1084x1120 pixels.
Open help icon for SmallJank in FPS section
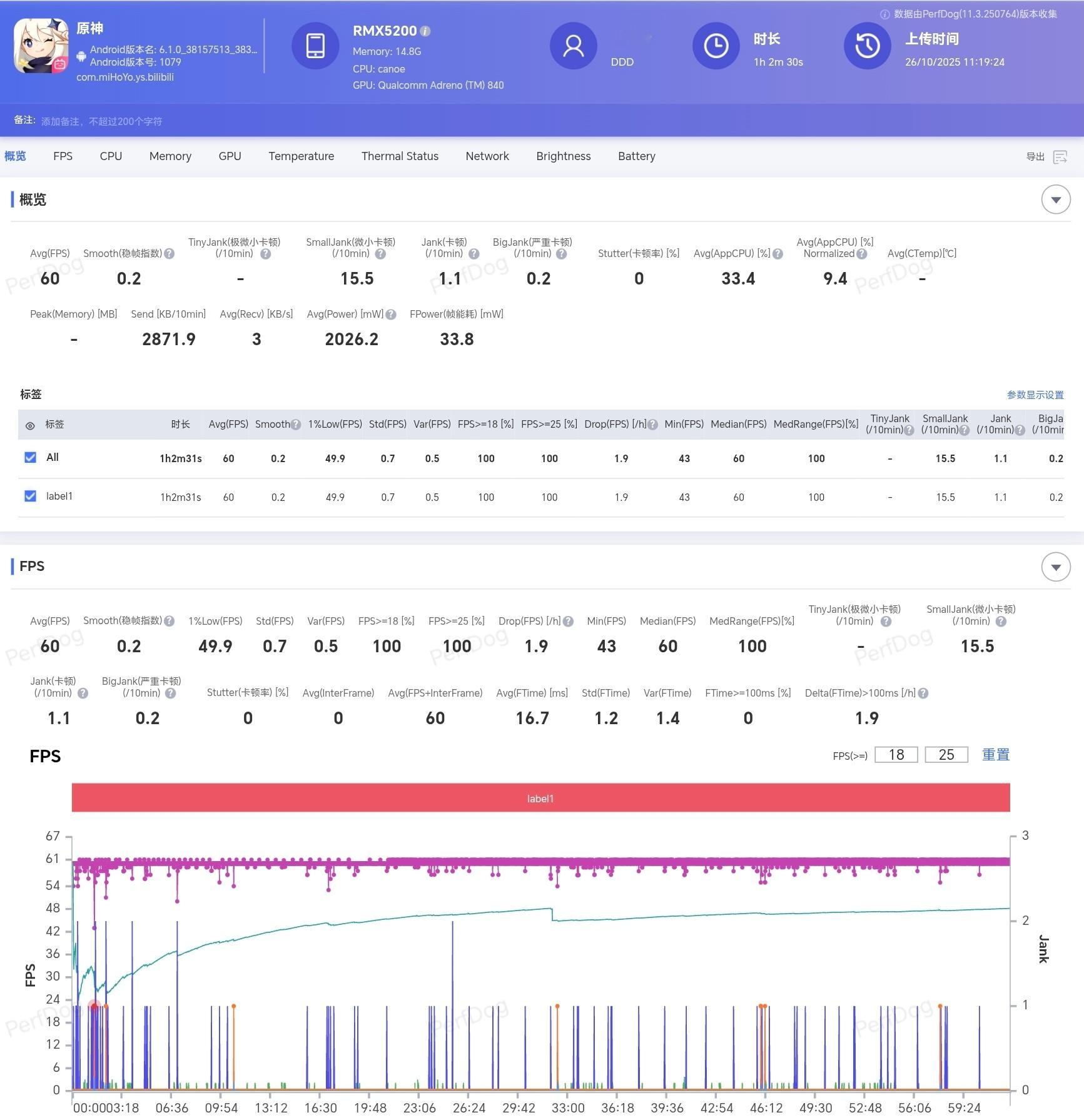(x=1001, y=622)
